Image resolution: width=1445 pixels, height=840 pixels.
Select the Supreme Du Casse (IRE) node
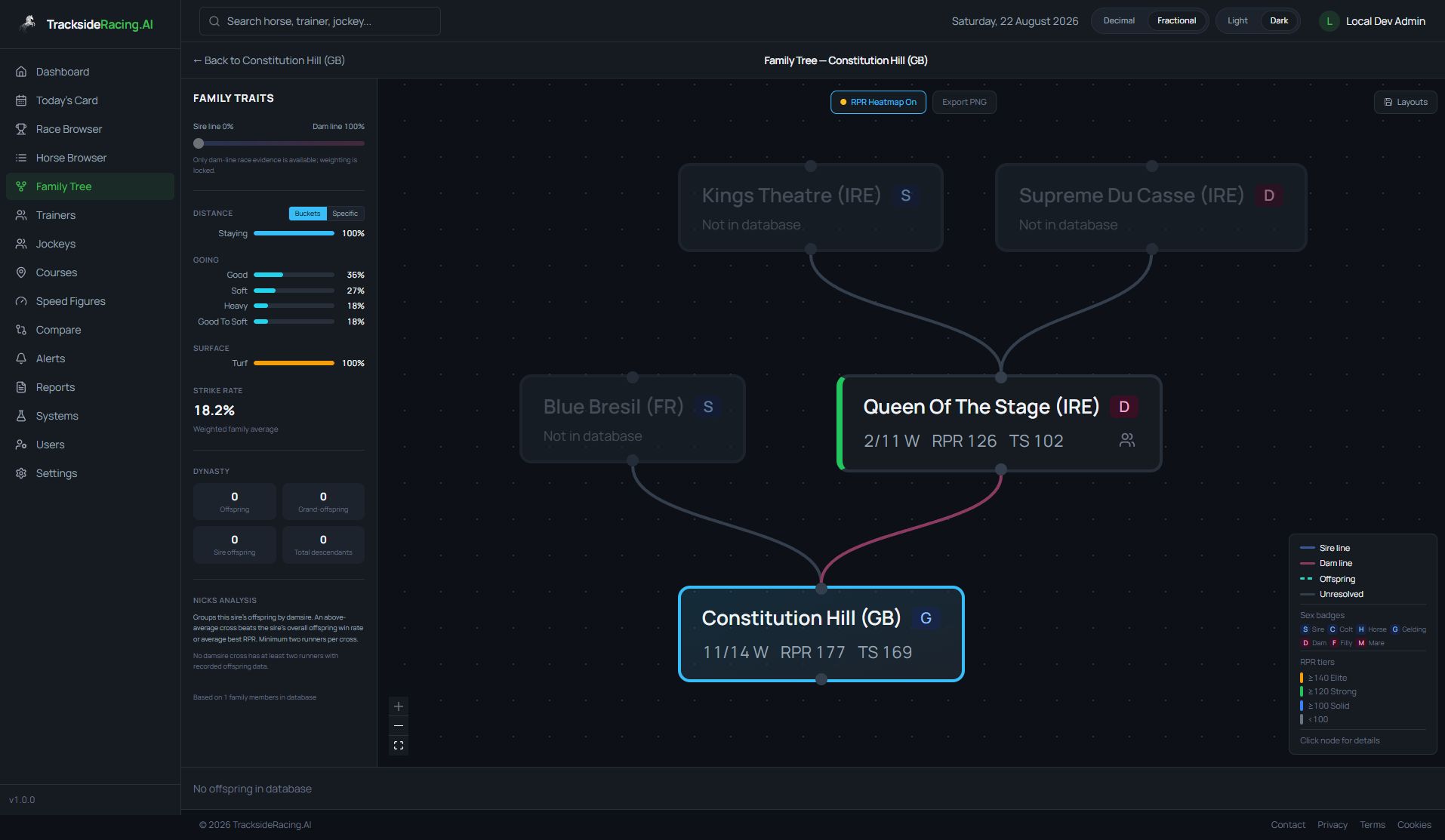point(1151,208)
